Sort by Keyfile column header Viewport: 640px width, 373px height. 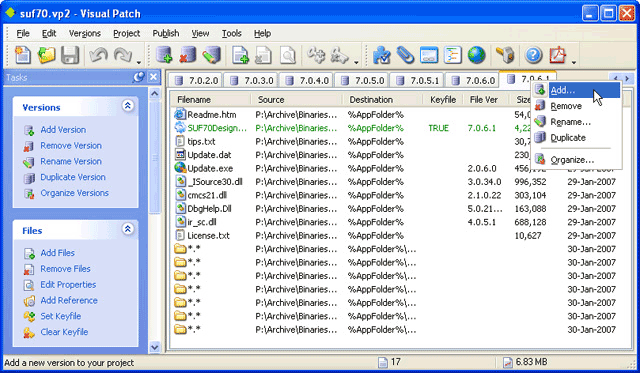click(x=443, y=100)
